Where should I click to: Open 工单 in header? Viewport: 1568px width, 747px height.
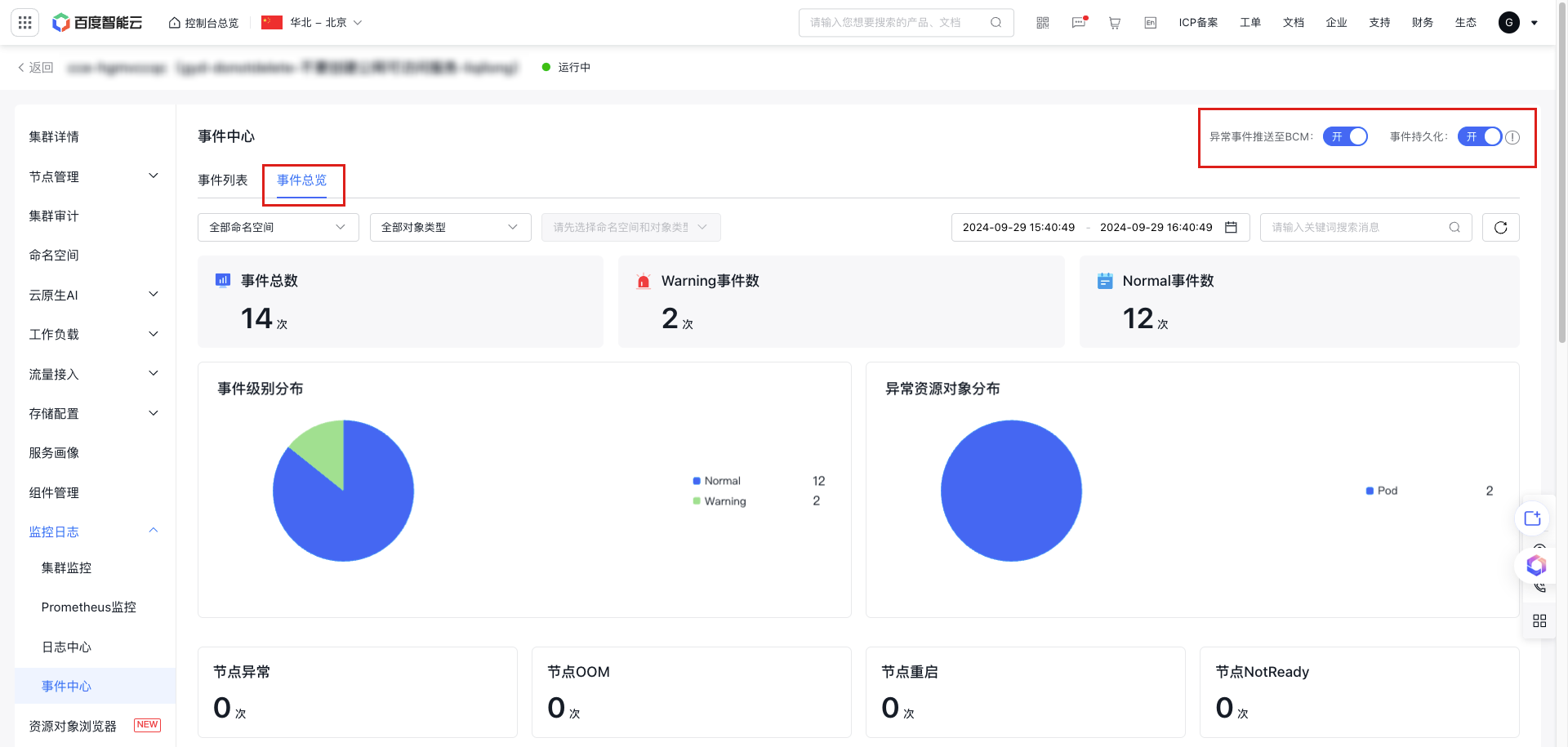click(1250, 23)
